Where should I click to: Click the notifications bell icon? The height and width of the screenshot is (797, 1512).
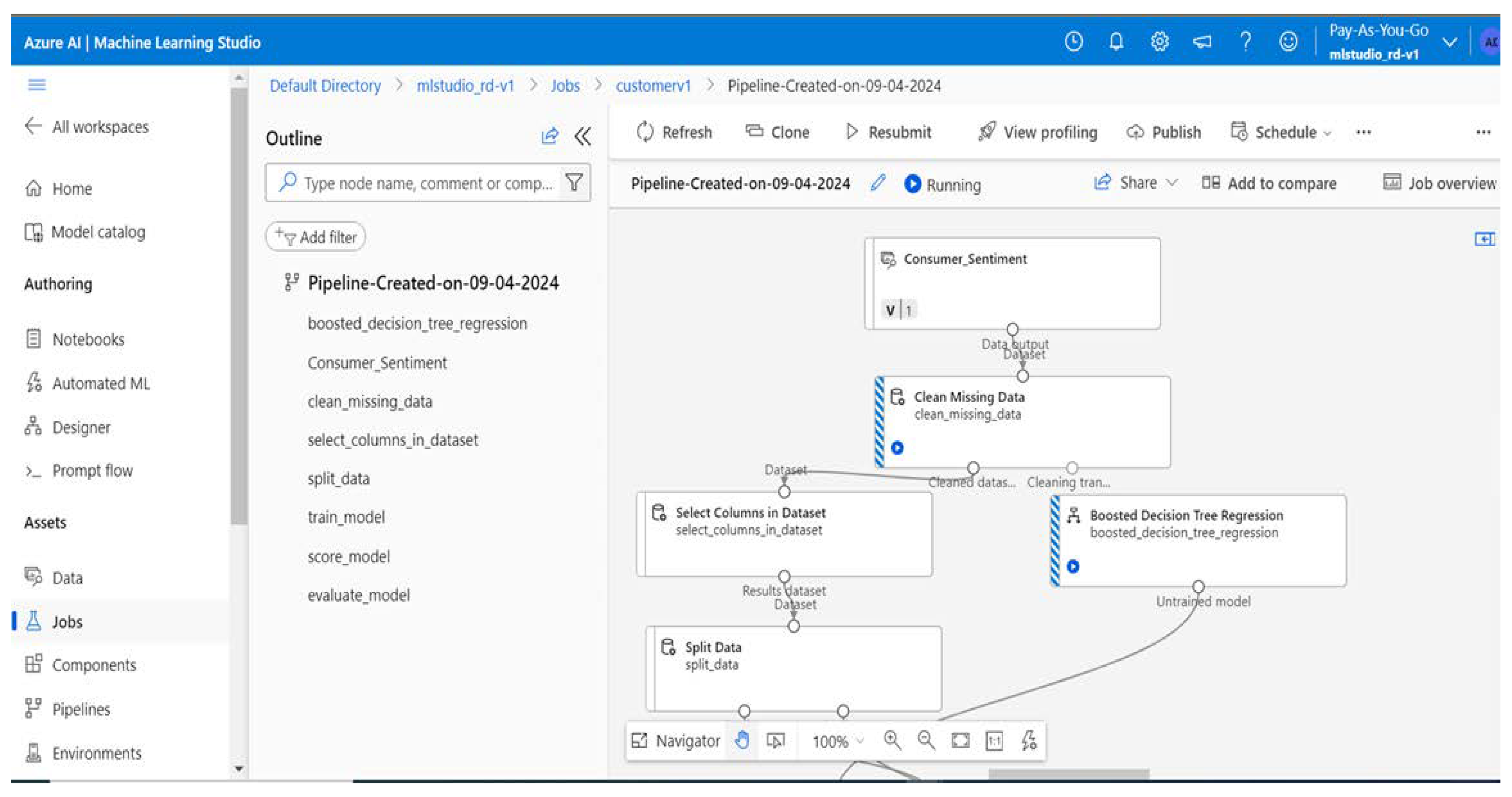pyautogui.click(x=1116, y=42)
